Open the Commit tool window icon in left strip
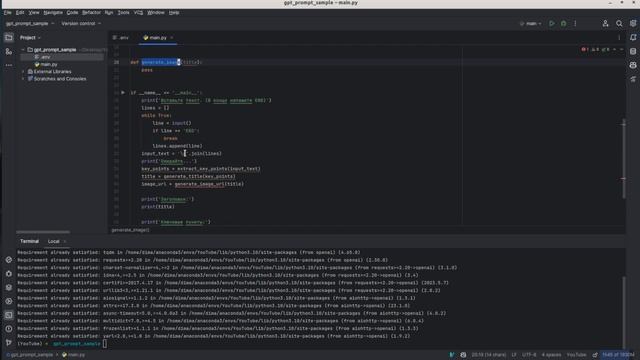The height and width of the screenshot is (360, 640). pyautogui.click(x=9, y=51)
